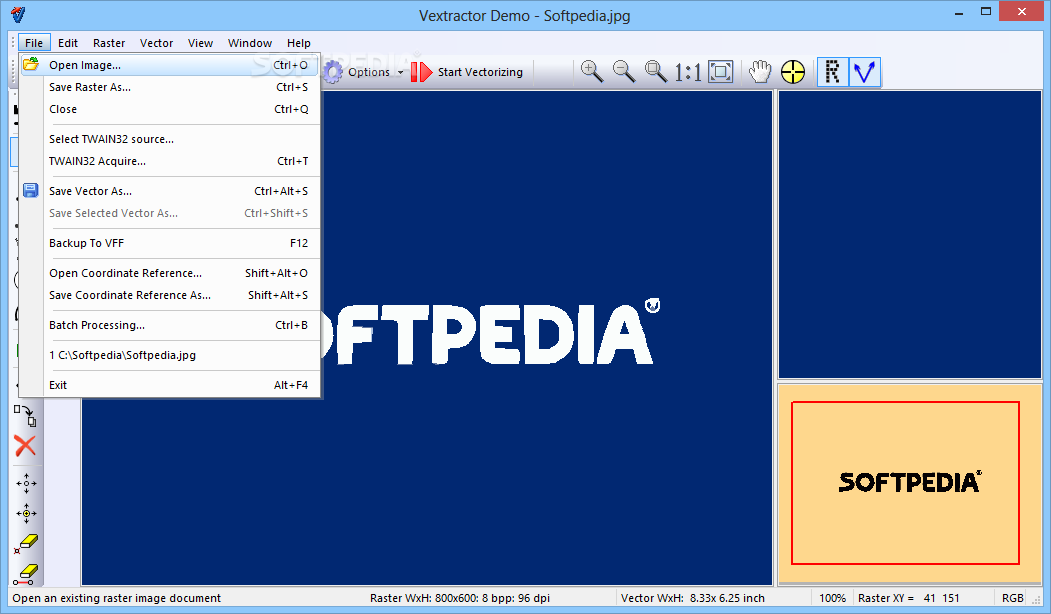Open Batch Processing from File menu
Viewport: 1051px width, 614px height.
coord(170,325)
